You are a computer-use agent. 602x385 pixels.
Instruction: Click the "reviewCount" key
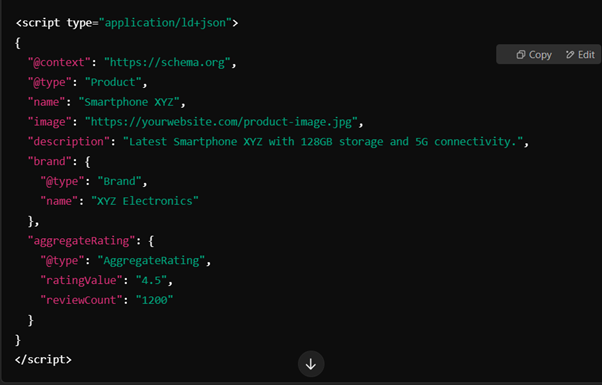(81, 300)
